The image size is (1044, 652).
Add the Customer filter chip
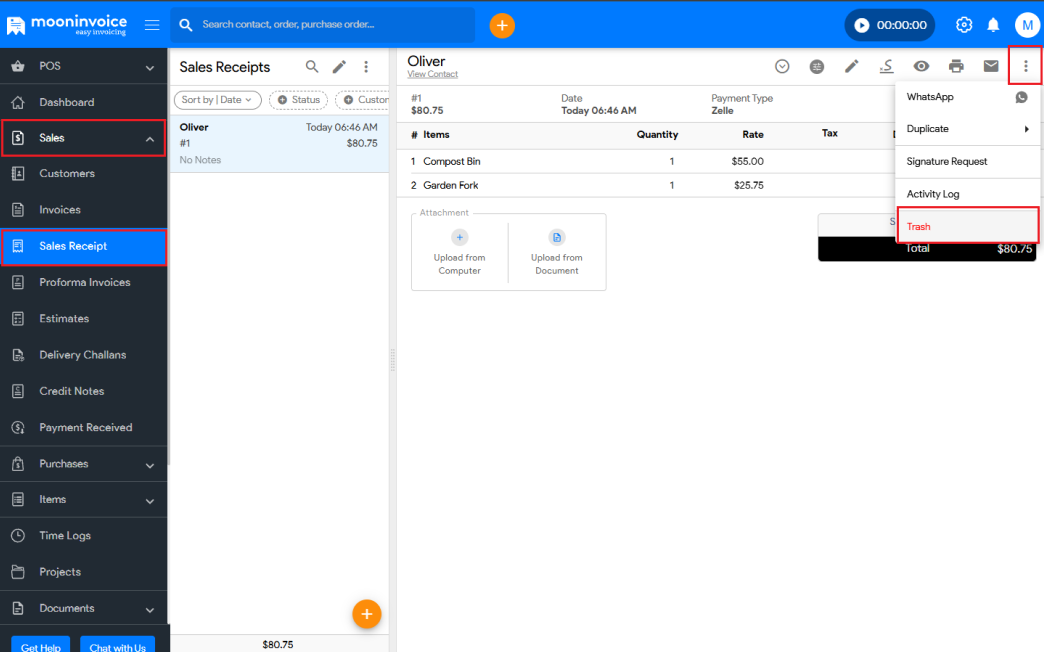click(x=363, y=100)
